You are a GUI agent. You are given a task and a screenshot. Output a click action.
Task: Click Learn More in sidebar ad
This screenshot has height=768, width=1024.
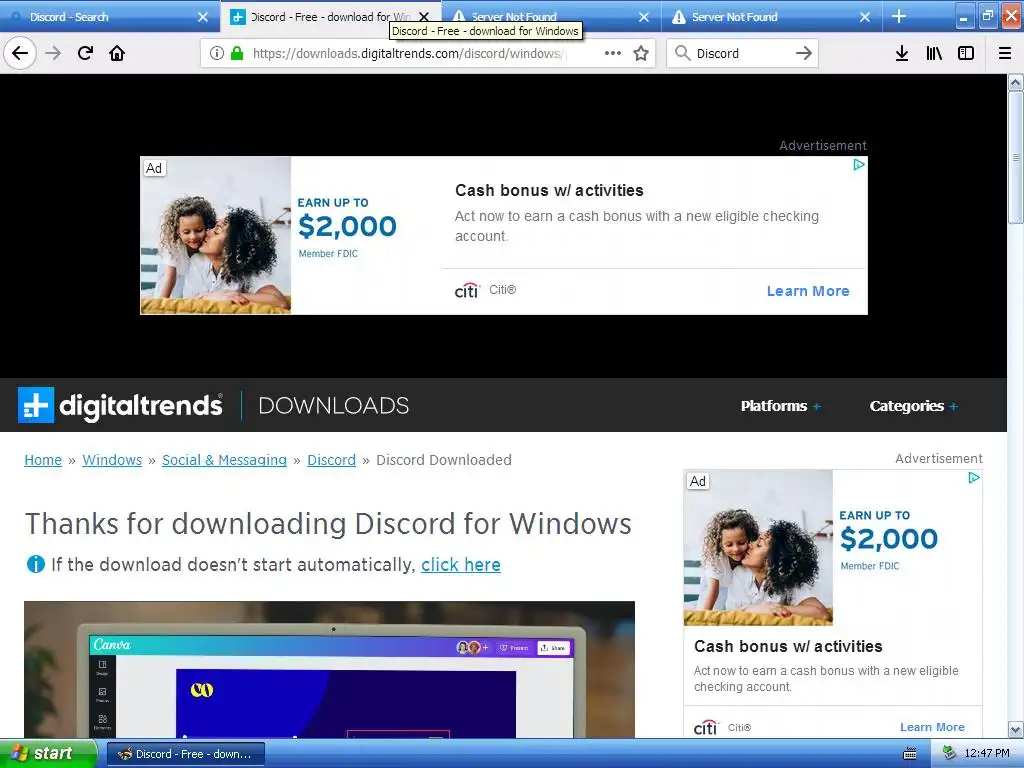(x=932, y=727)
